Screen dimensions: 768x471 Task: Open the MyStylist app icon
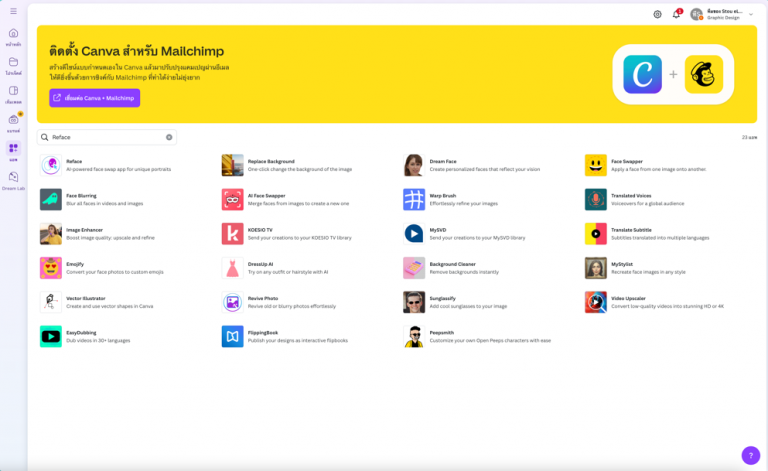pos(596,268)
